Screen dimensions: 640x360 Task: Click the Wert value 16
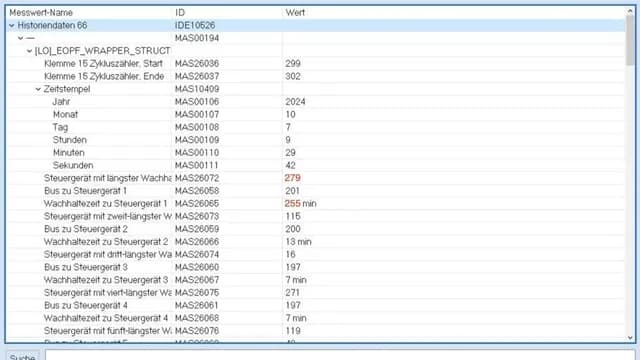[290, 255]
